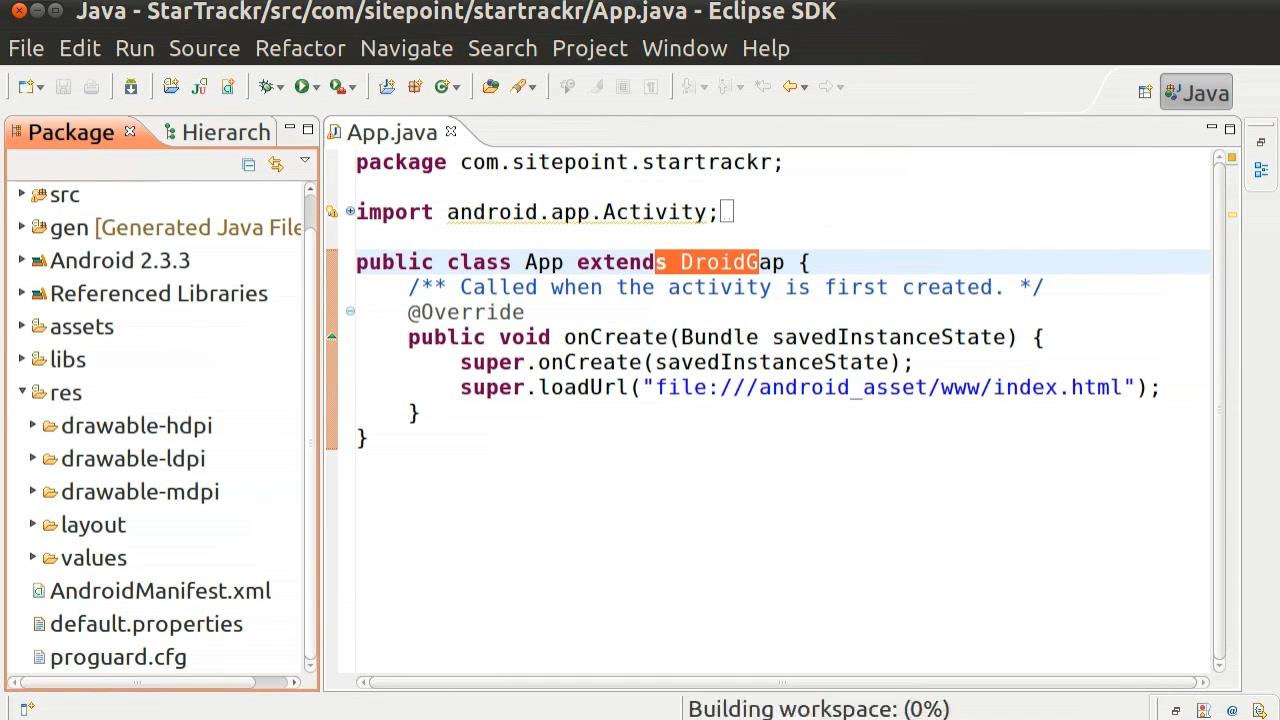Click the green Run button icon
Screen dimensions: 1280x720
click(301, 87)
